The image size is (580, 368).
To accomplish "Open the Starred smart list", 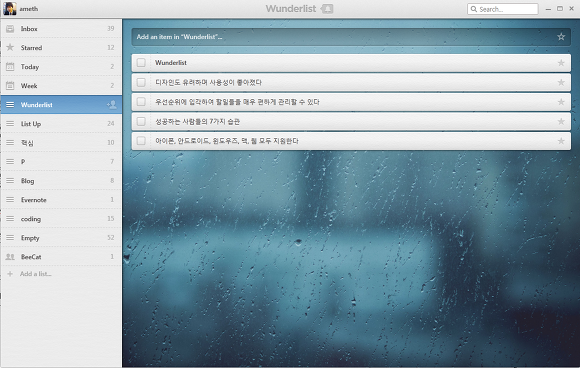I will pos(61,47).
